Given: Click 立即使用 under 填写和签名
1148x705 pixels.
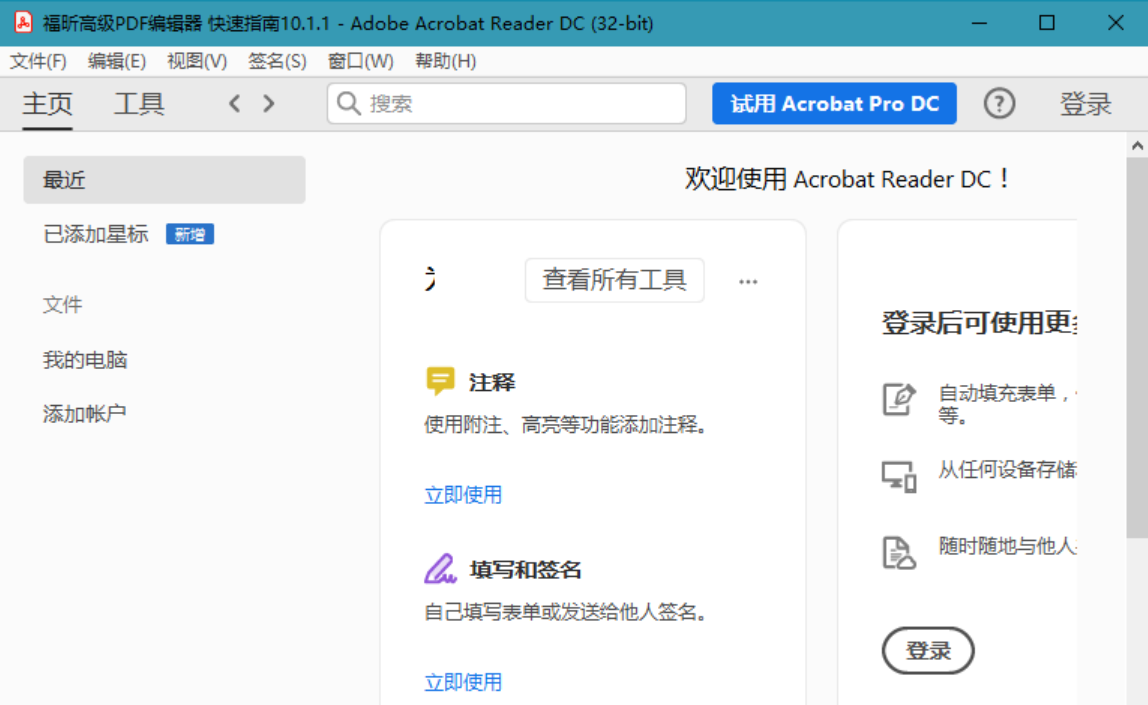Looking at the screenshot, I should point(462,682).
